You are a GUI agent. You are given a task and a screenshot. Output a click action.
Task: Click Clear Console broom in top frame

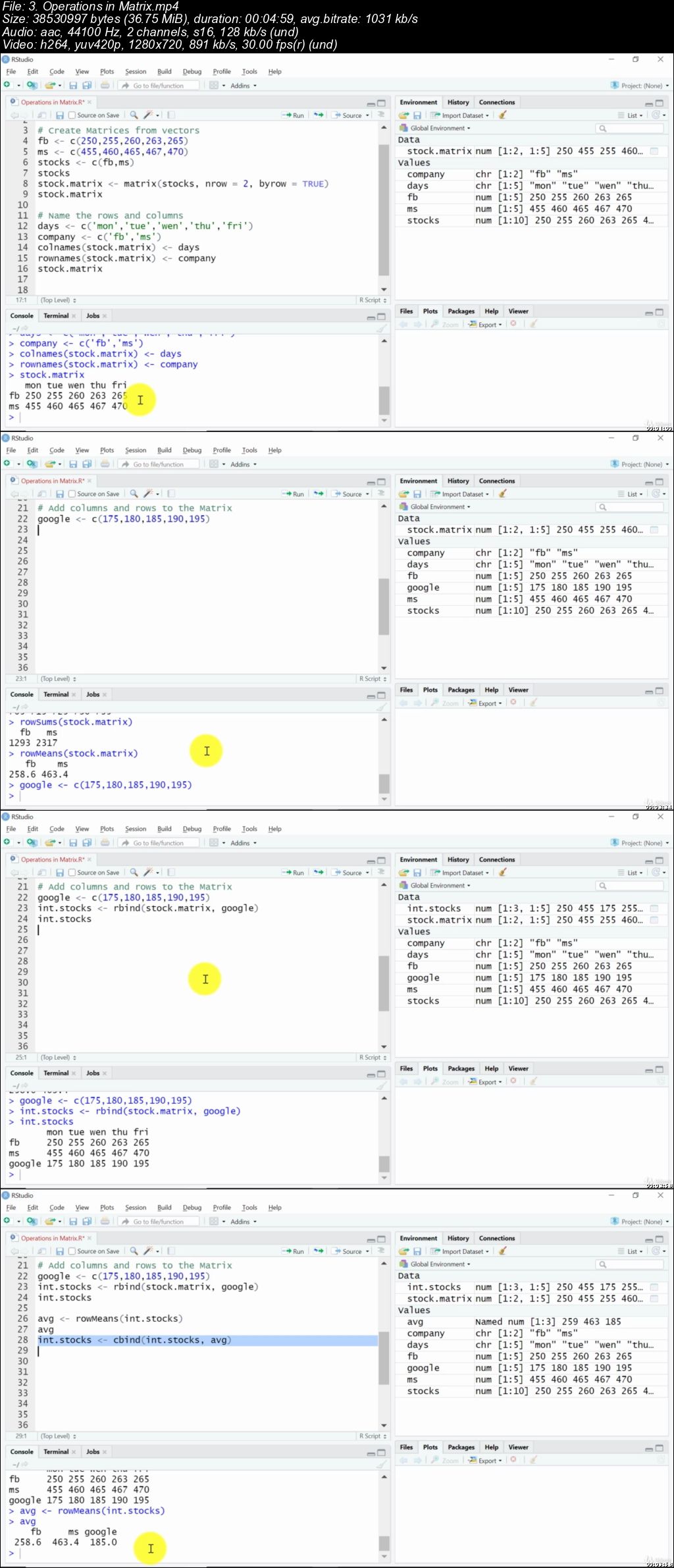pos(381,329)
